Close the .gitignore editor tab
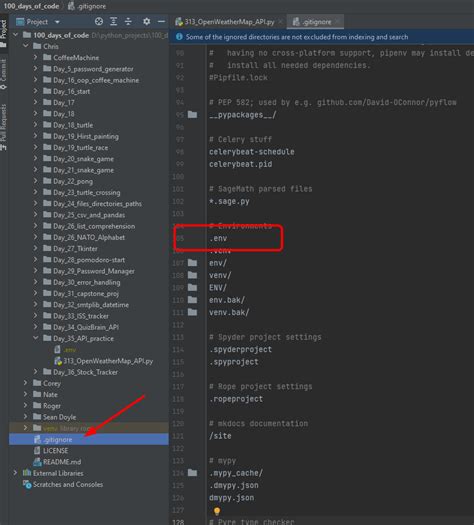Viewport: 474px width, 525px height. pos(337,22)
